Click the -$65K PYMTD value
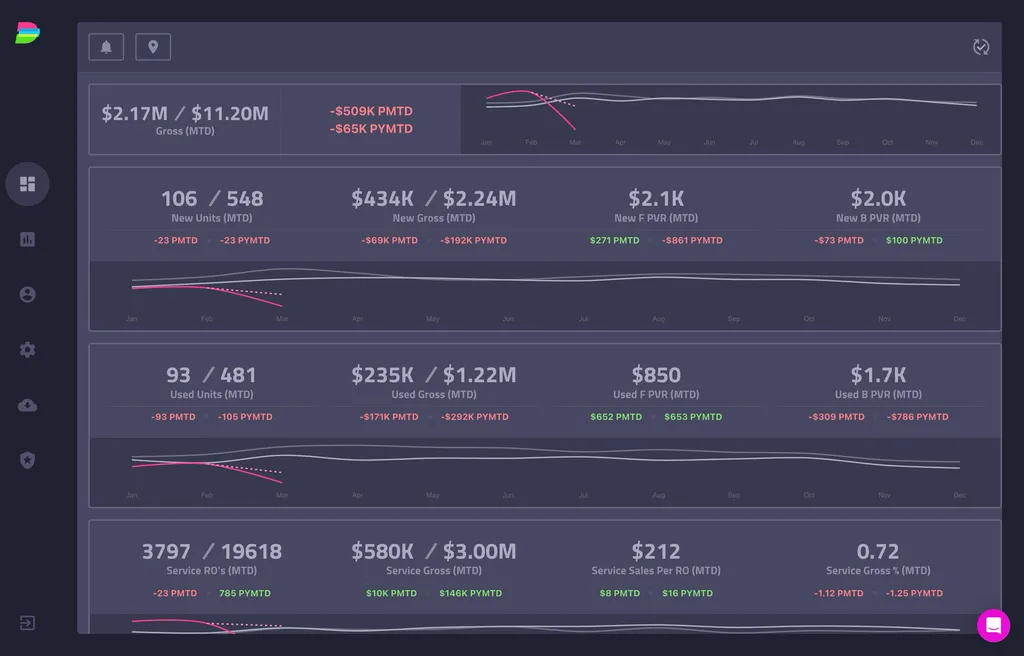The width and height of the screenshot is (1024, 656). tap(371, 129)
